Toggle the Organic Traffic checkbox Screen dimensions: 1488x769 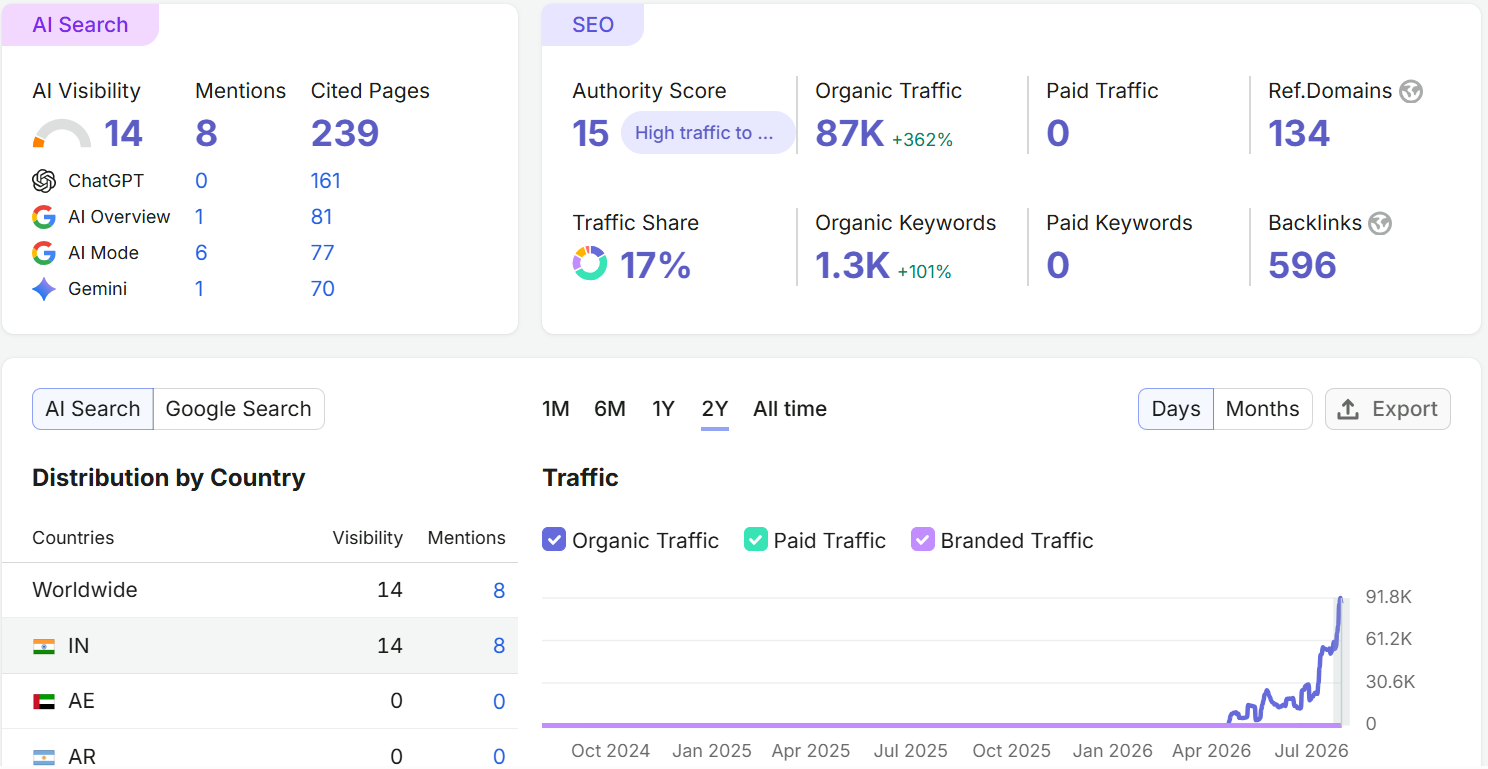(x=554, y=540)
